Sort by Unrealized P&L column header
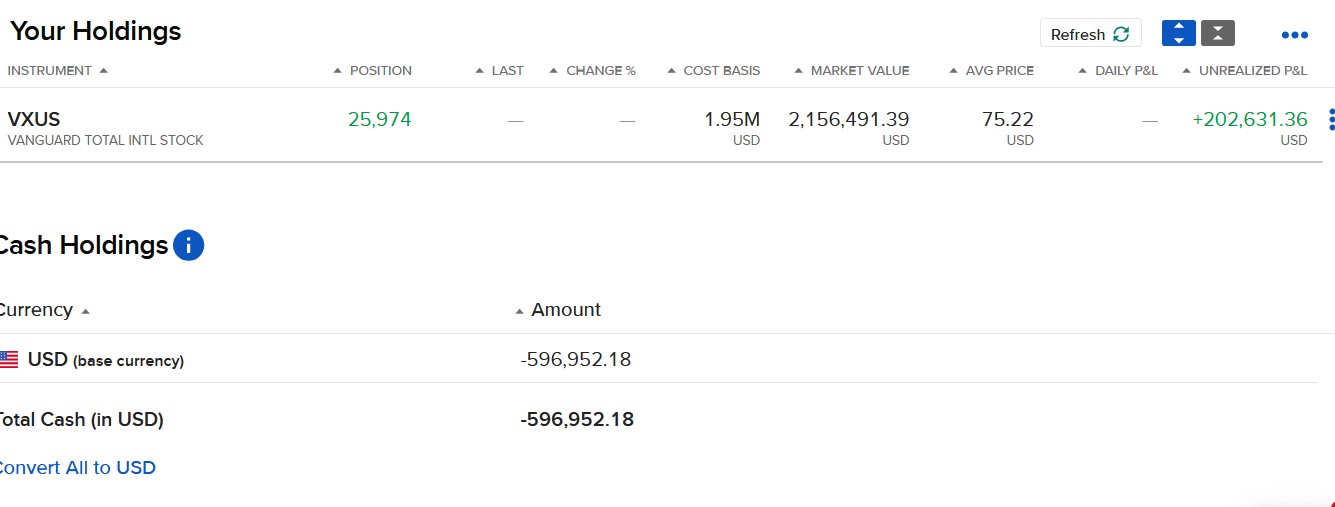This screenshot has width=1335, height=507. (1252, 71)
